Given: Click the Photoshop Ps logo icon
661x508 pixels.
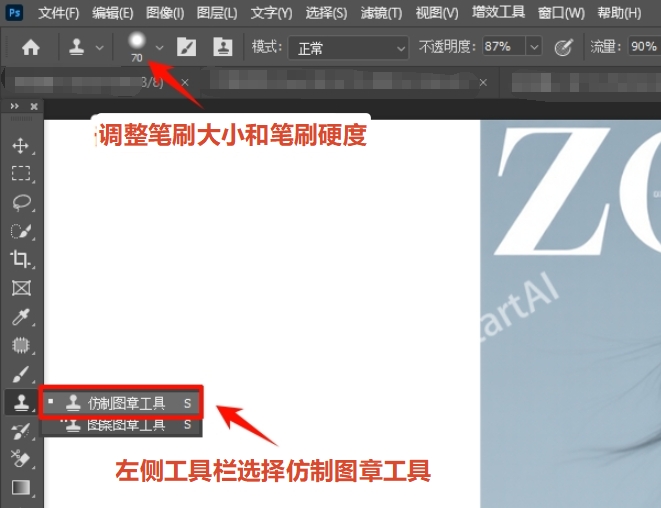Looking at the screenshot, I should tap(14, 12).
